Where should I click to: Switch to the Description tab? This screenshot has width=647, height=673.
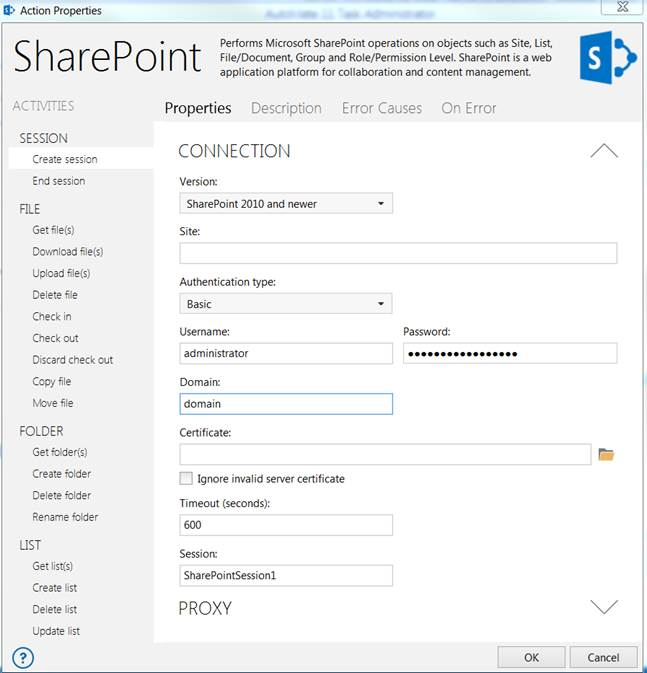[x=286, y=108]
